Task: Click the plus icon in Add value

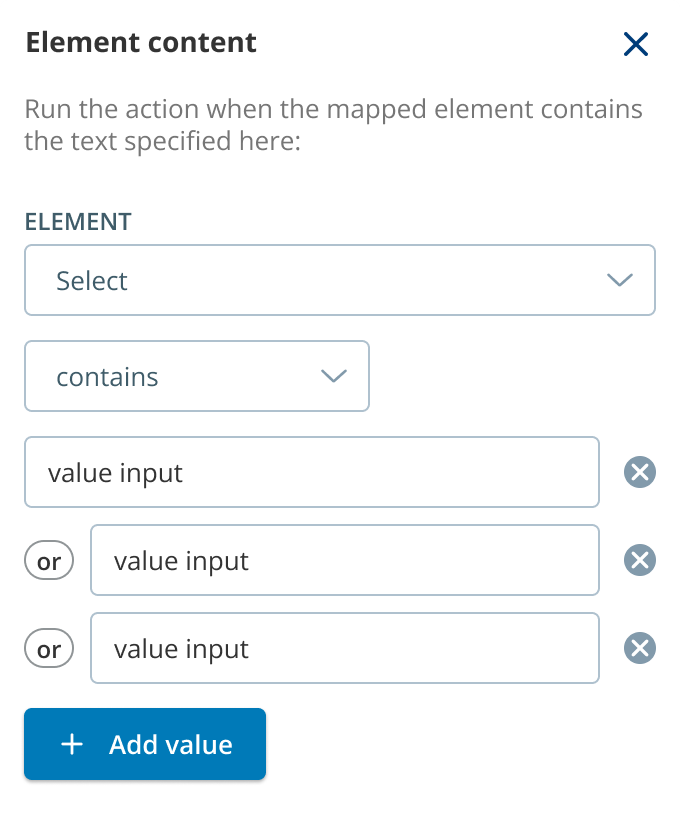Action: tap(72, 744)
